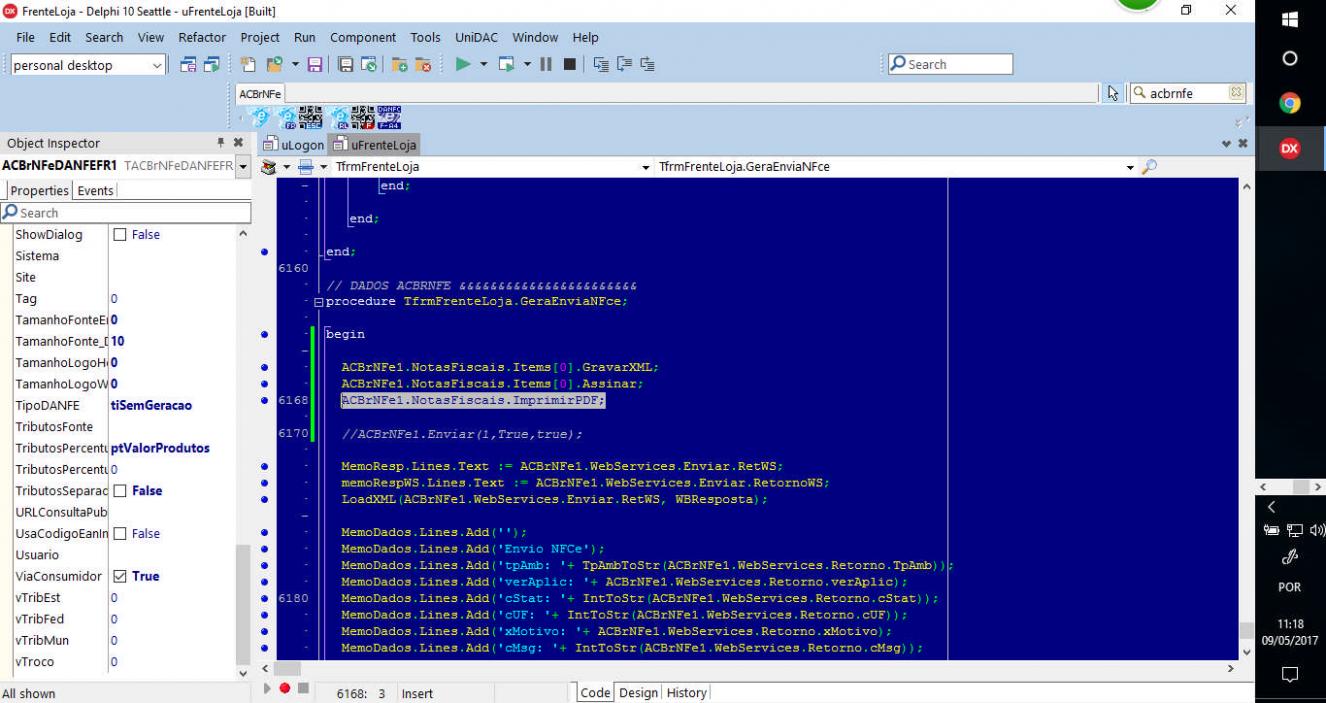Open the TfrmFrenteLoja class dropdown
This screenshot has width=1326, height=703.
pyautogui.click(x=646, y=167)
